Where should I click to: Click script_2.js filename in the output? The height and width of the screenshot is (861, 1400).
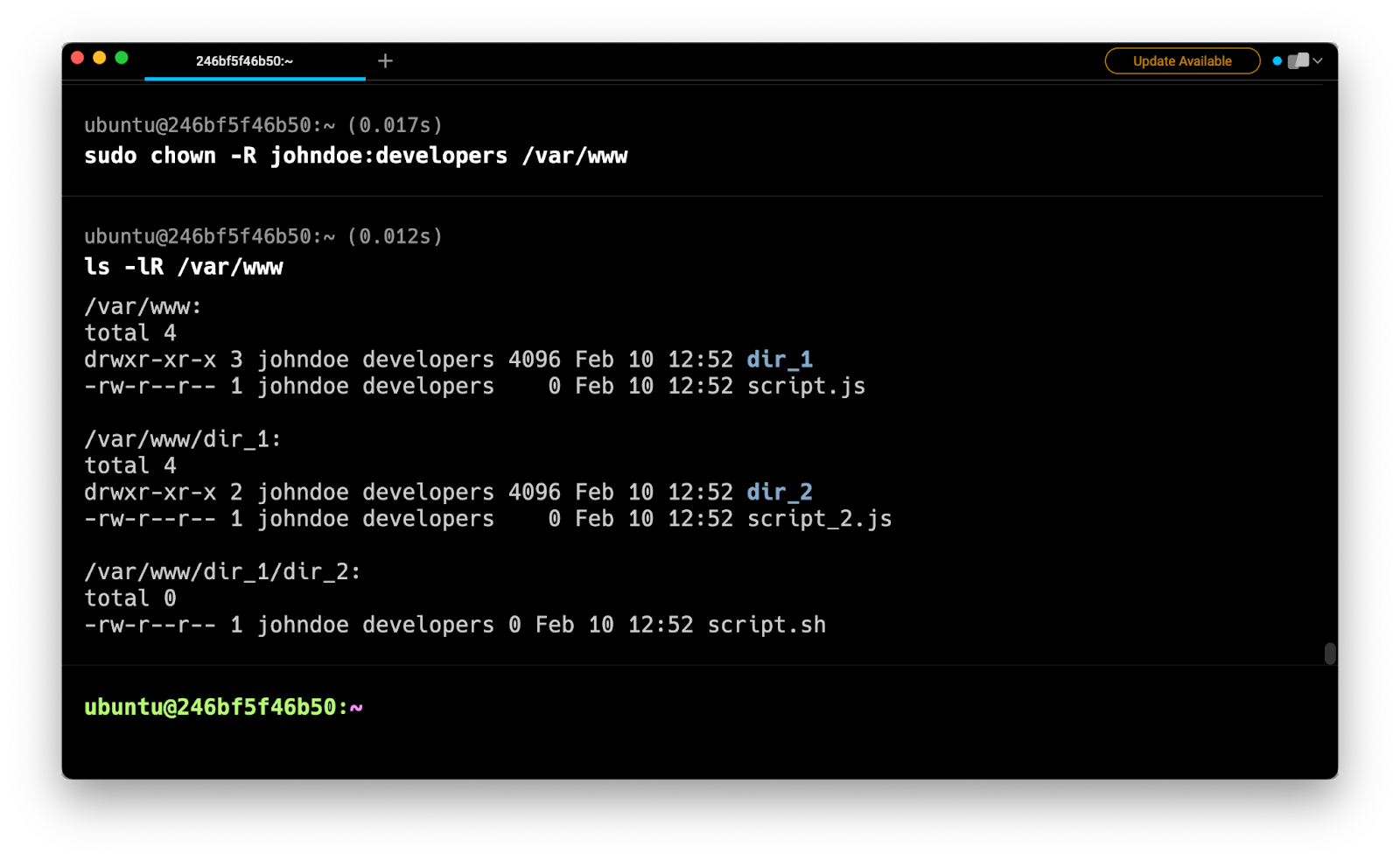point(818,518)
